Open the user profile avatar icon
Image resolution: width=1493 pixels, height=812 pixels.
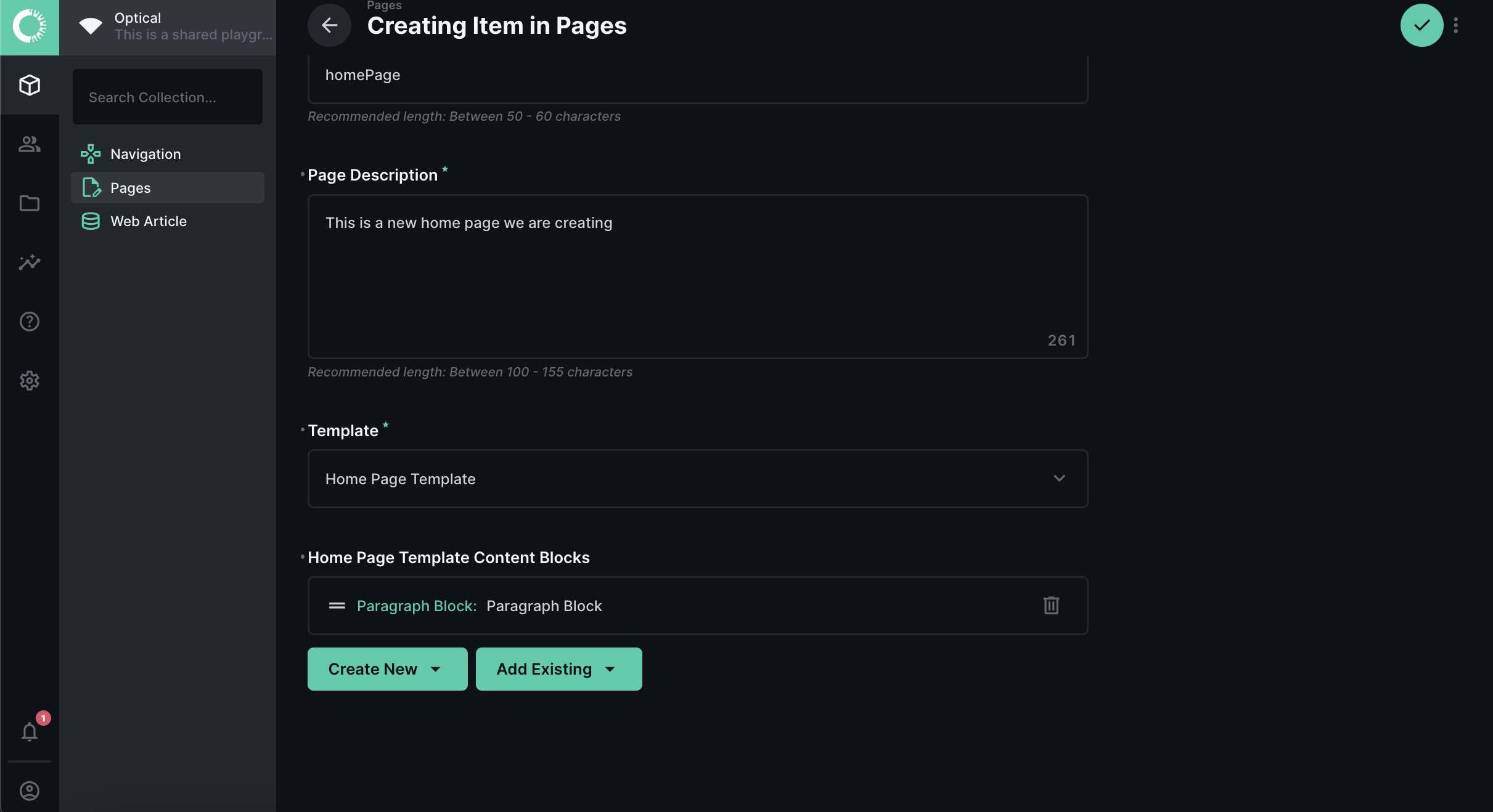pyautogui.click(x=30, y=790)
